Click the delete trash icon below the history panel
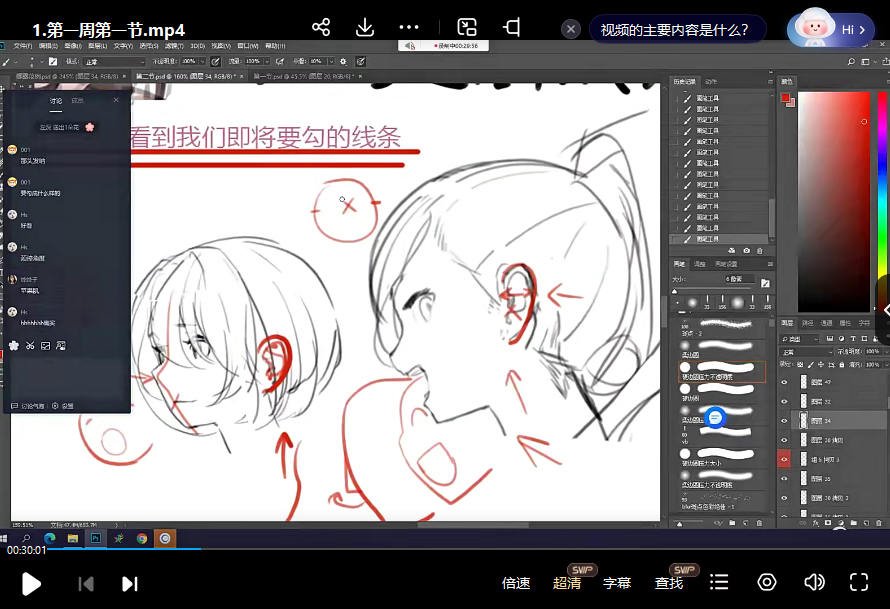 pos(760,251)
